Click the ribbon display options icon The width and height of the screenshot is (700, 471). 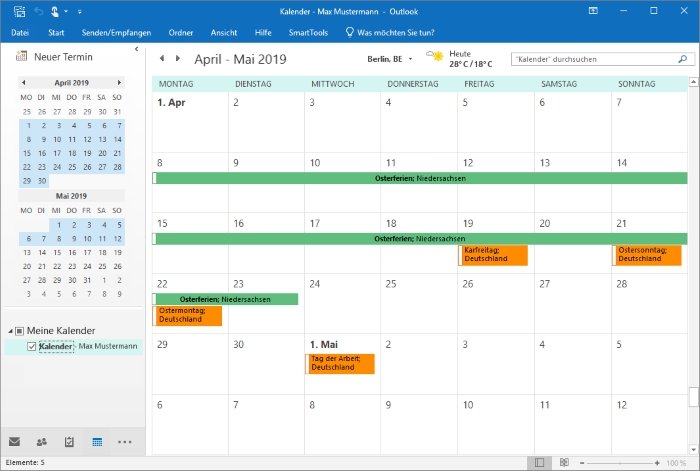click(593, 11)
